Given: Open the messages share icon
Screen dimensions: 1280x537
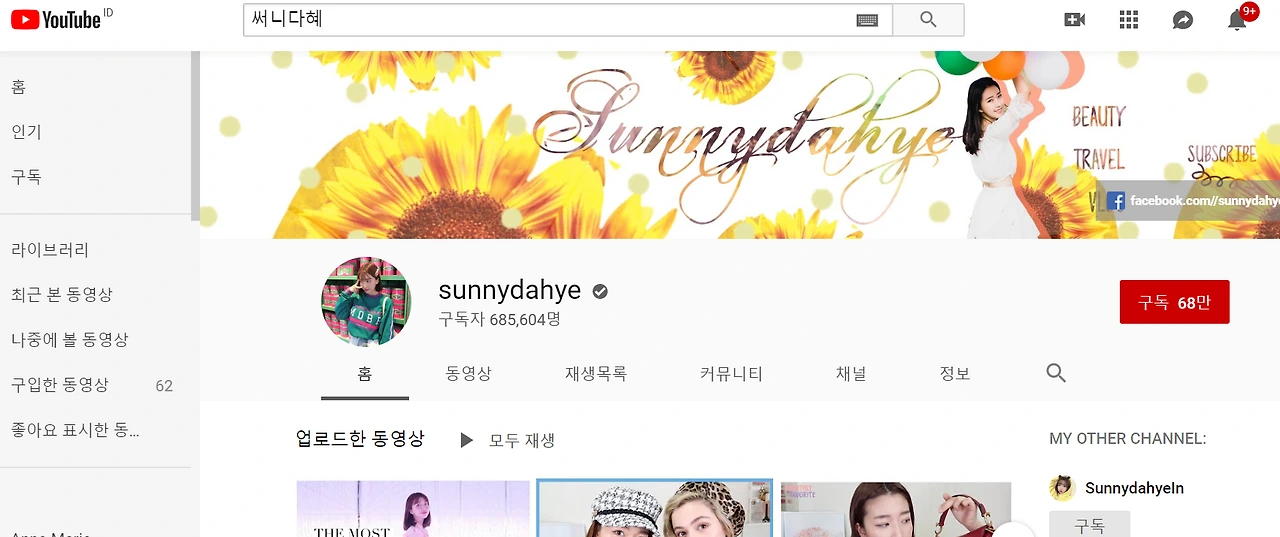Looking at the screenshot, I should pyautogui.click(x=1183, y=20).
